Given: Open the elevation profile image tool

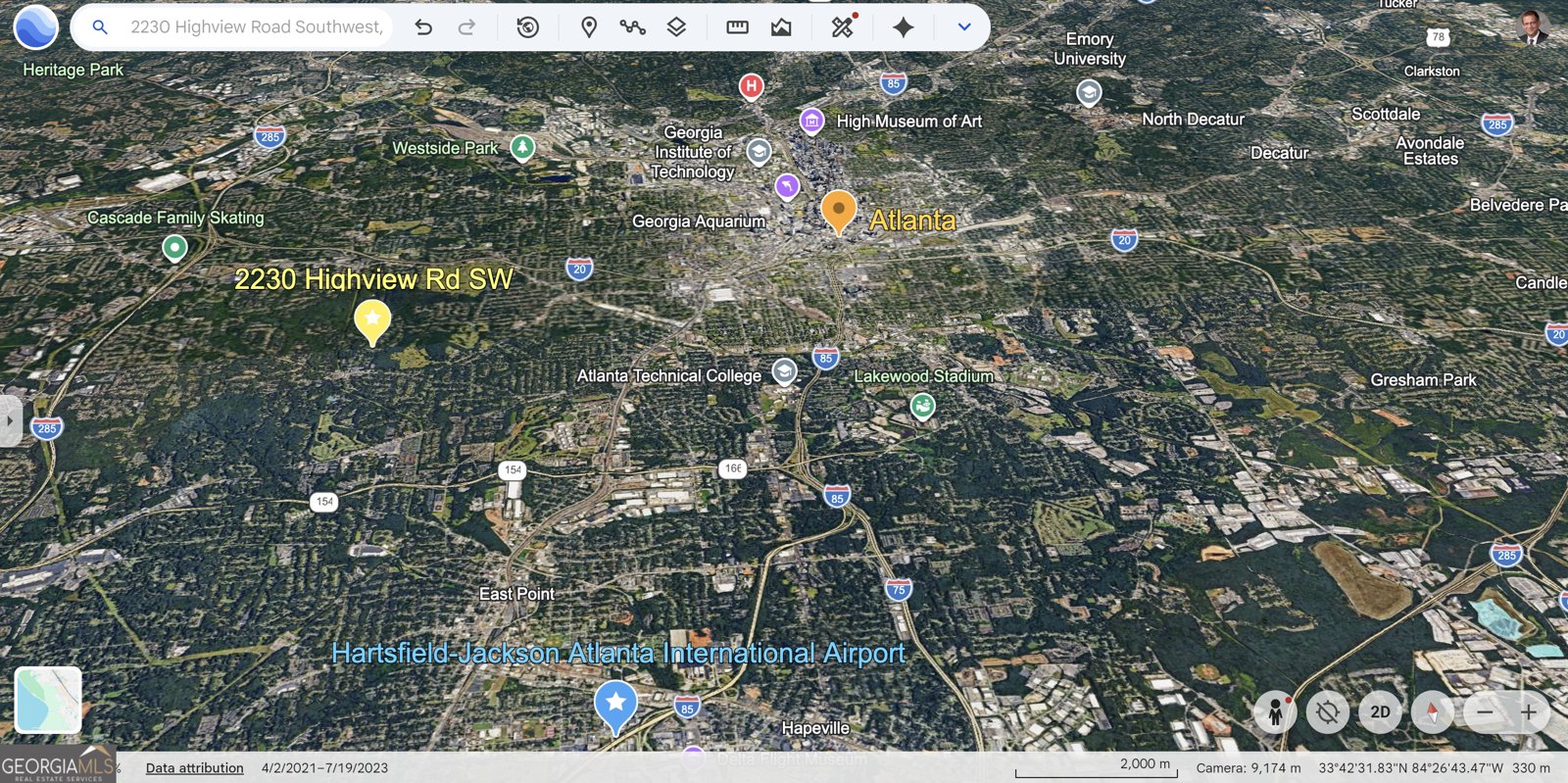Looking at the screenshot, I should (781, 27).
